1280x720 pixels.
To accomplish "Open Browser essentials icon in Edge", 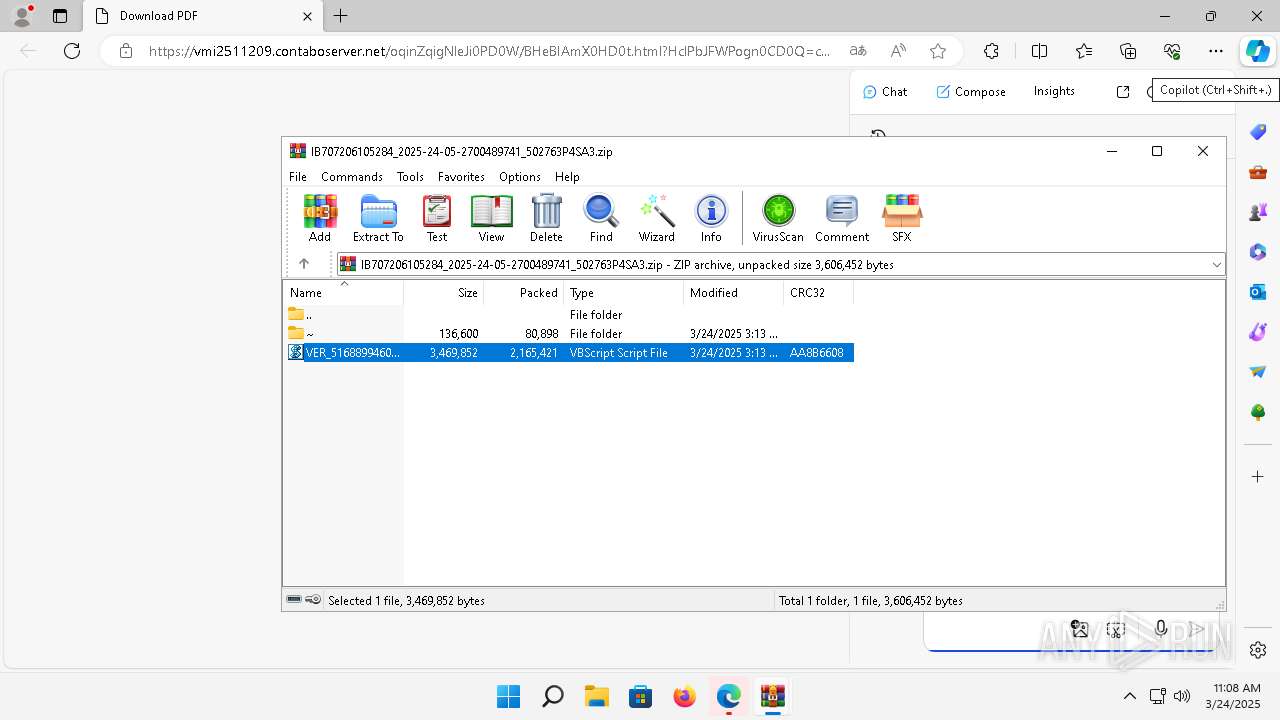I will pos(1172,51).
